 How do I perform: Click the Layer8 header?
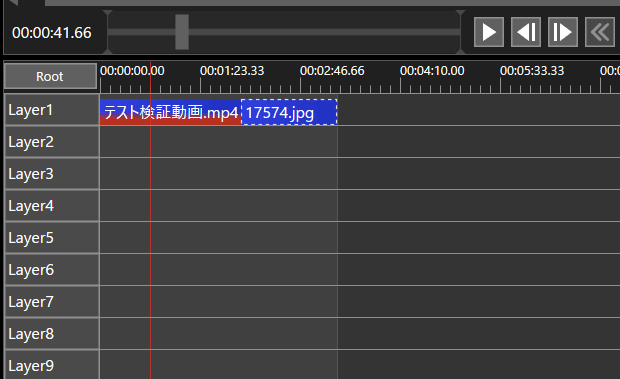51,334
